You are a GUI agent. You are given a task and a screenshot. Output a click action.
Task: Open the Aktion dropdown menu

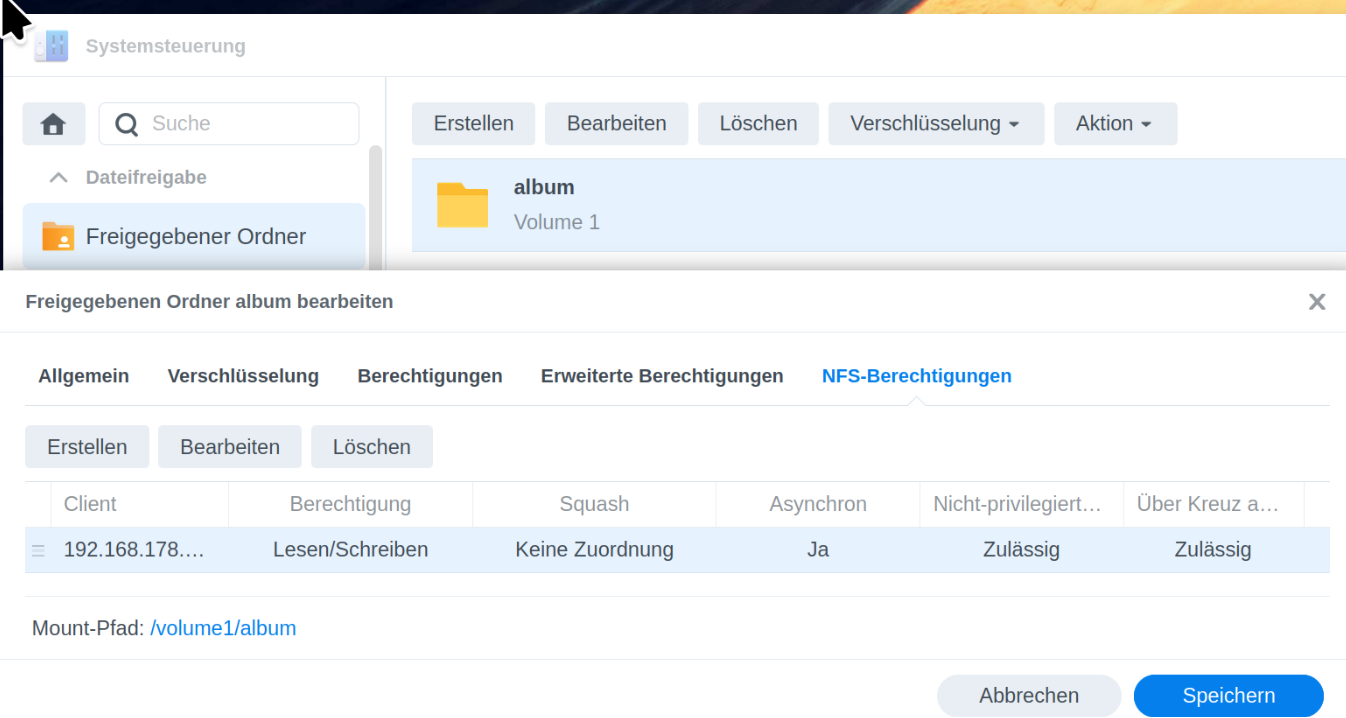point(1115,124)
